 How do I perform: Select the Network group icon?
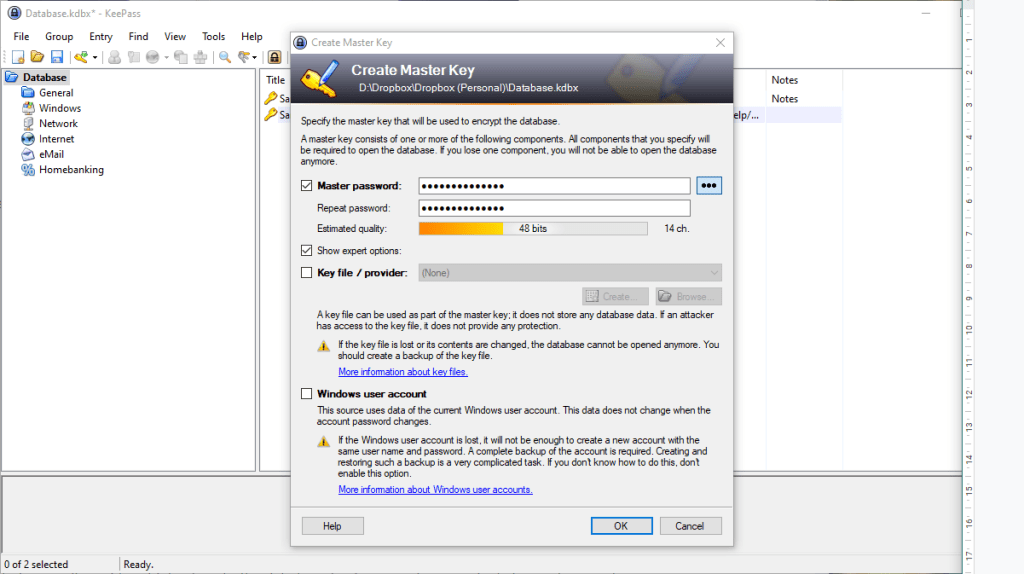[x=28, y=123]
